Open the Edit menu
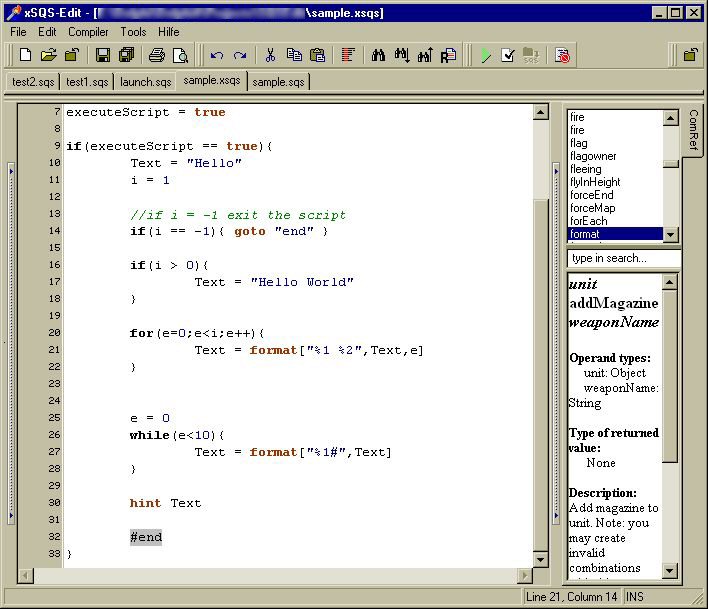Image resolution: width=708 pixels, height=609 pixels. (47, 32)
